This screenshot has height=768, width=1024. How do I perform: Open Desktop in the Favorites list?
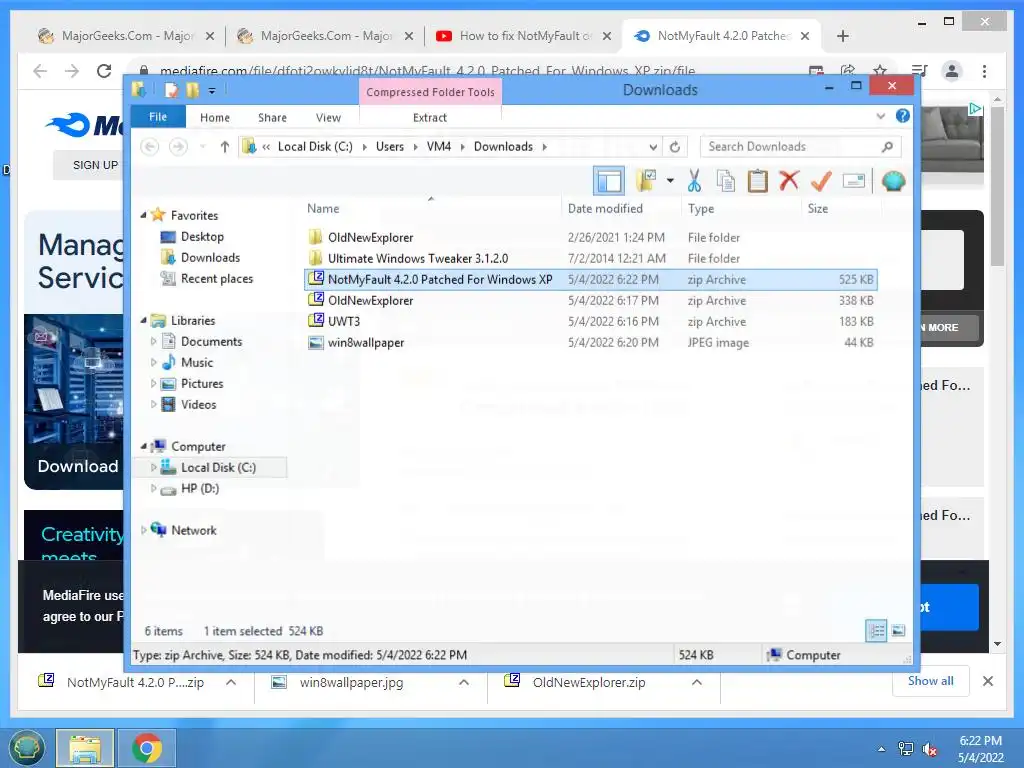pyautogui.click(x=202, y=237)
